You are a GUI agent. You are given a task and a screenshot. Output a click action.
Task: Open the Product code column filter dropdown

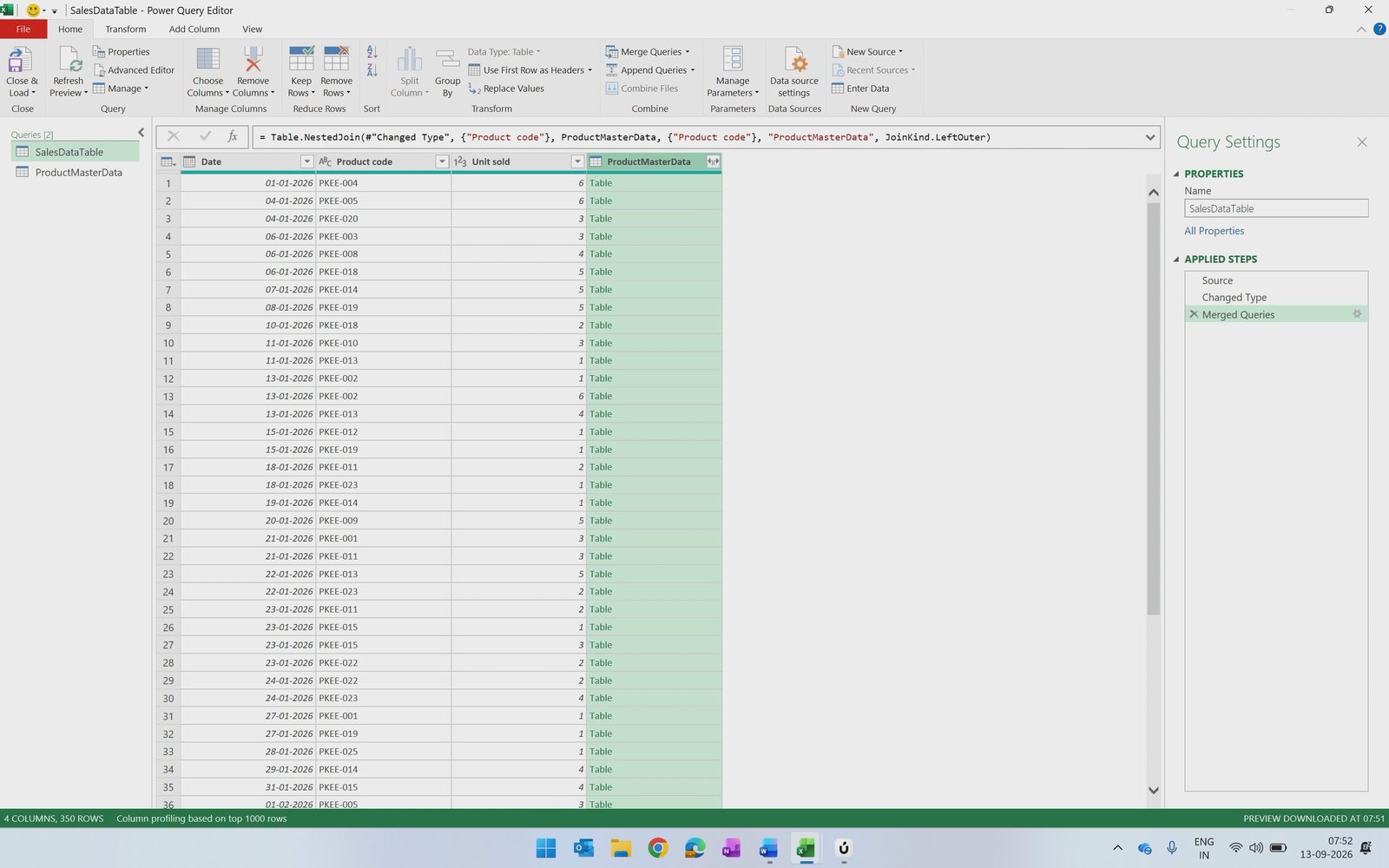pyautogui.click(x=442, y=161)
